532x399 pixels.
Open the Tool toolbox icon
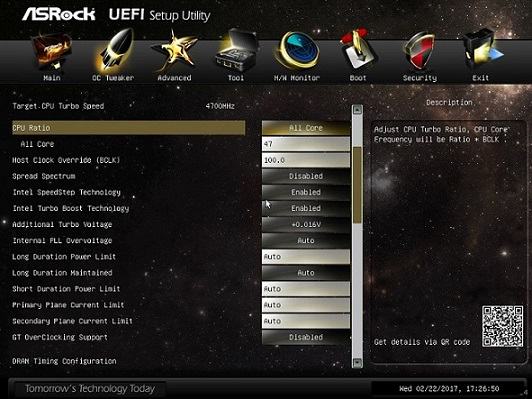coord(236,50)
